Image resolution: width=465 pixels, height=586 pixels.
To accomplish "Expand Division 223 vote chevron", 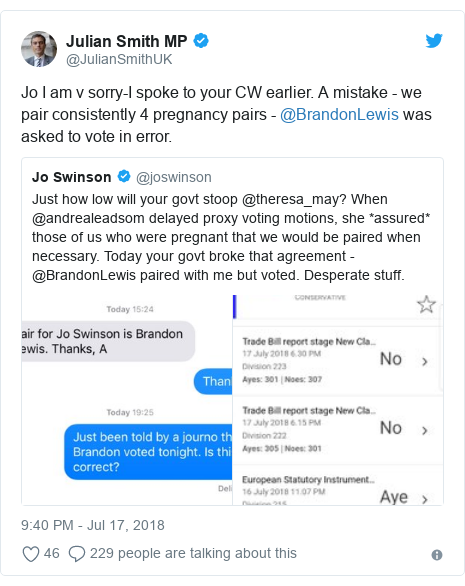I will [x=425, y=361].
